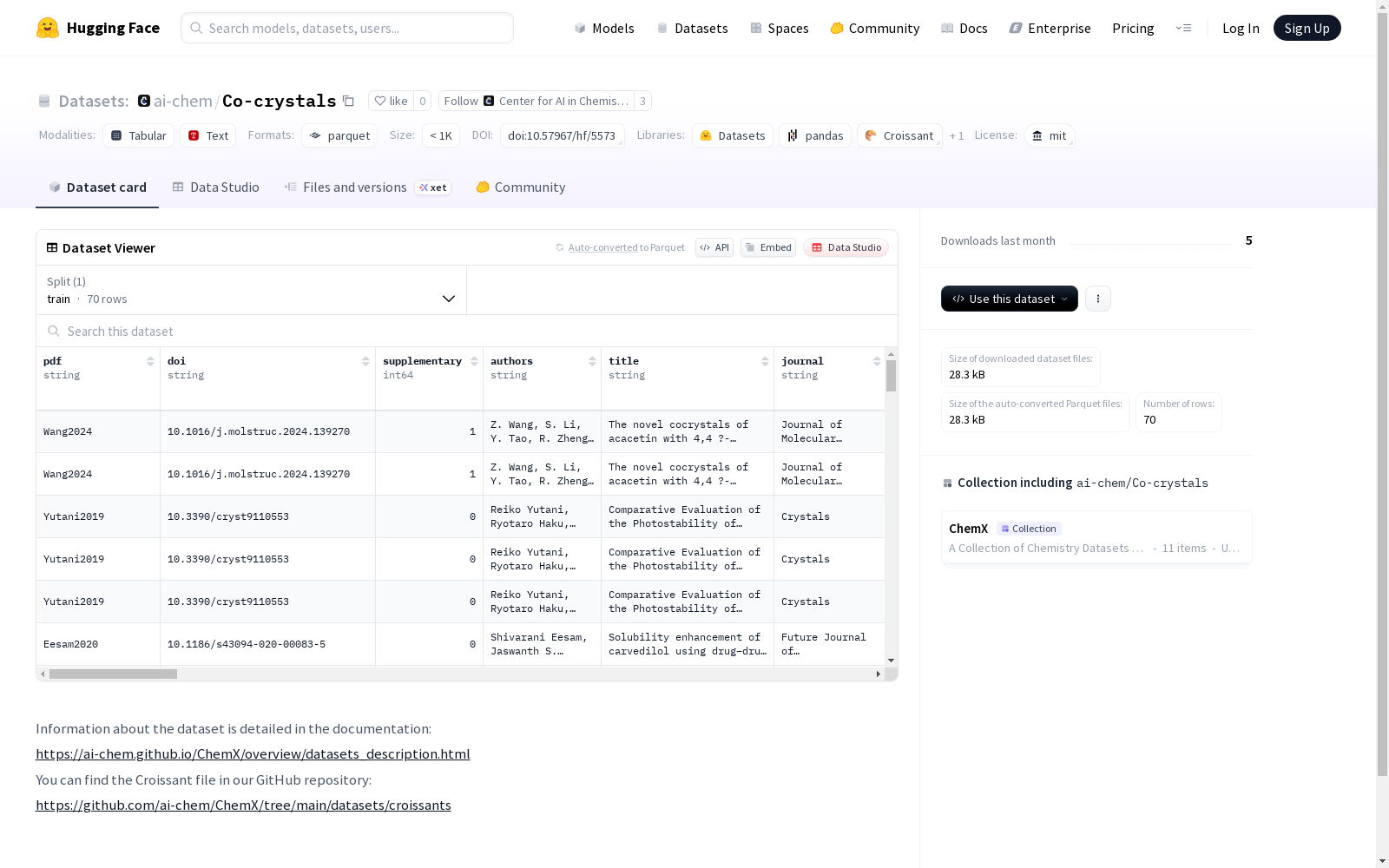Select the Tabular modality tag

coord(139,135)
